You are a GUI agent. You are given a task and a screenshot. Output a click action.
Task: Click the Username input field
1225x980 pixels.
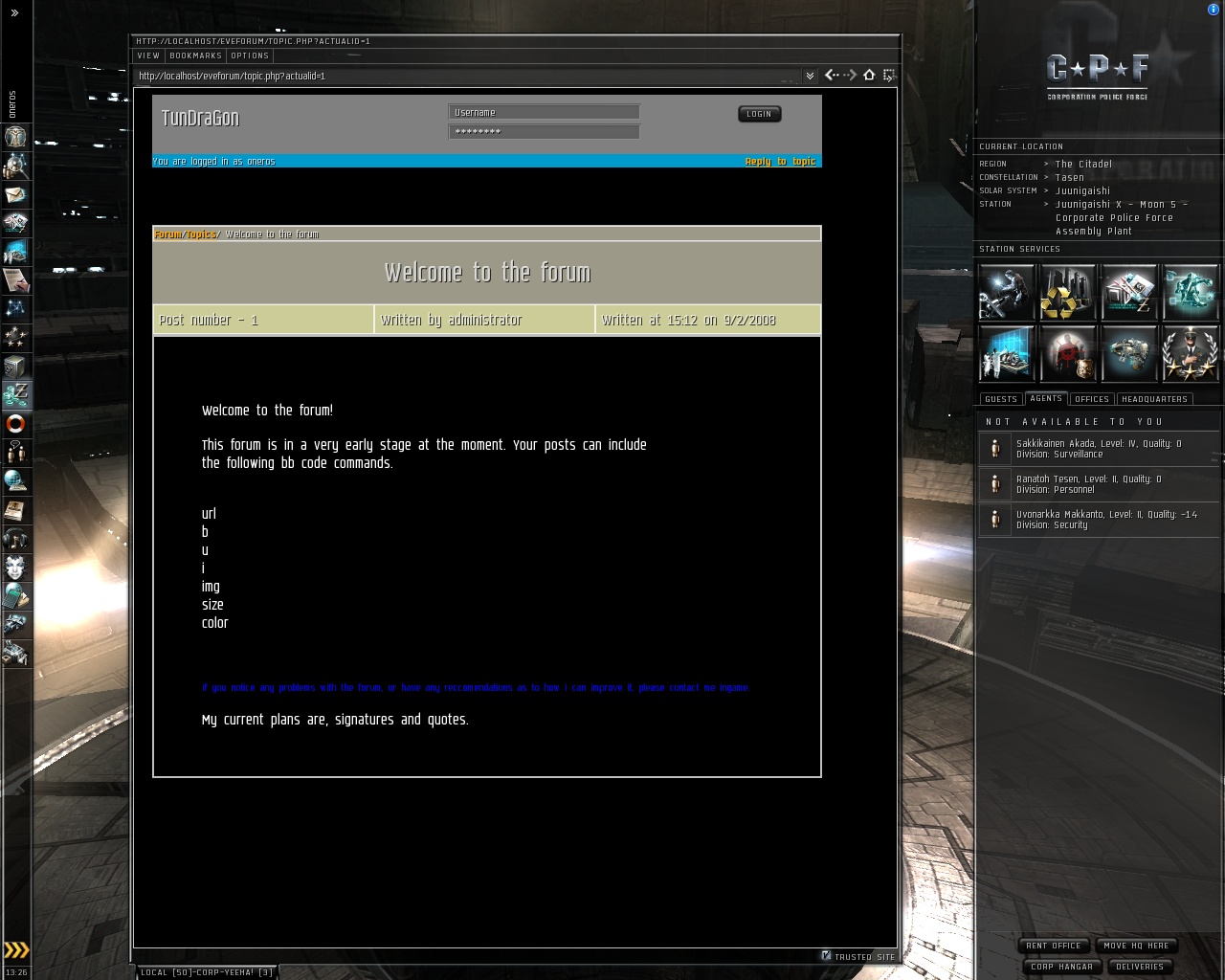(544, 113)
